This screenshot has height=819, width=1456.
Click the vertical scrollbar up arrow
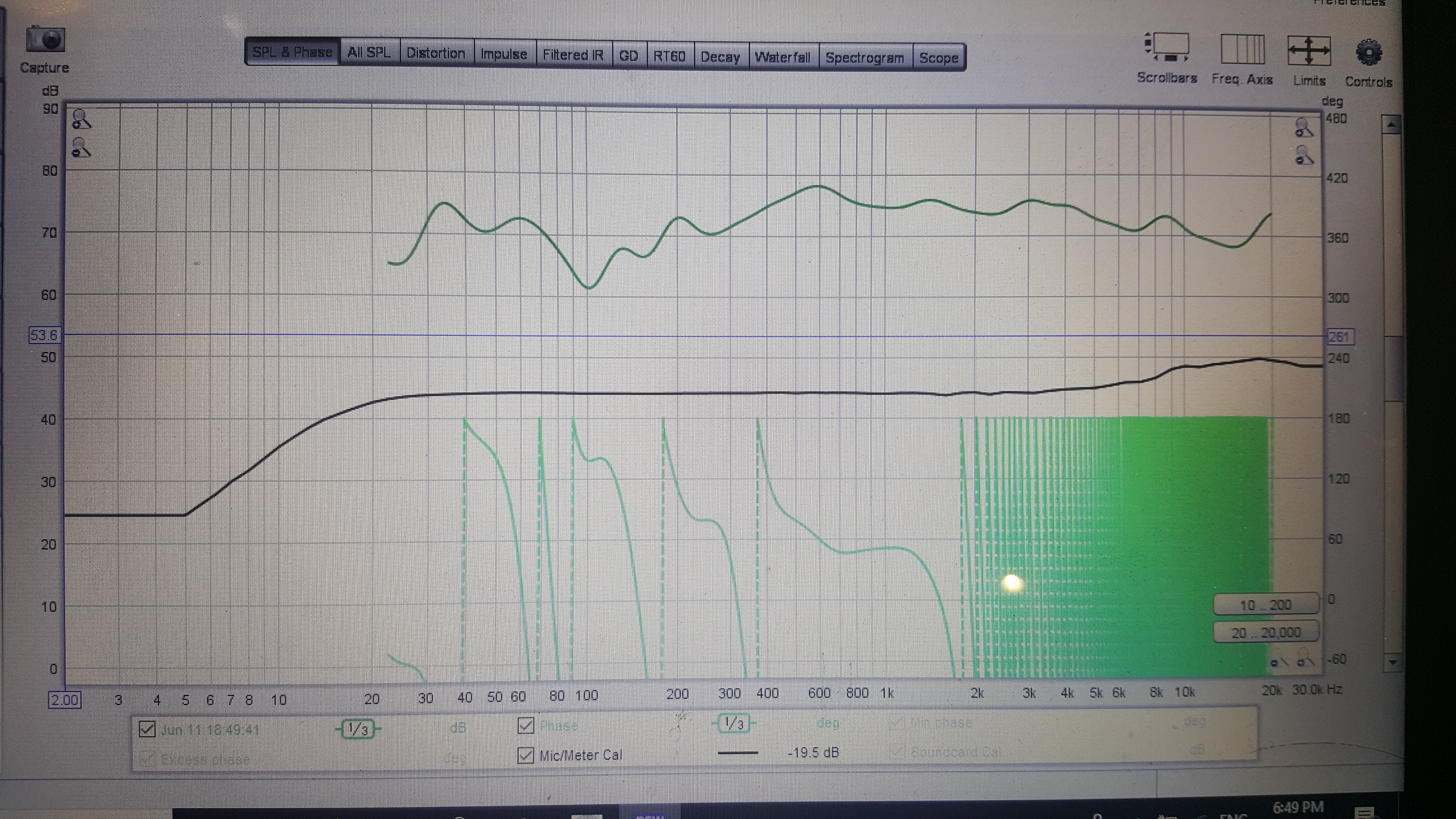1391,124
